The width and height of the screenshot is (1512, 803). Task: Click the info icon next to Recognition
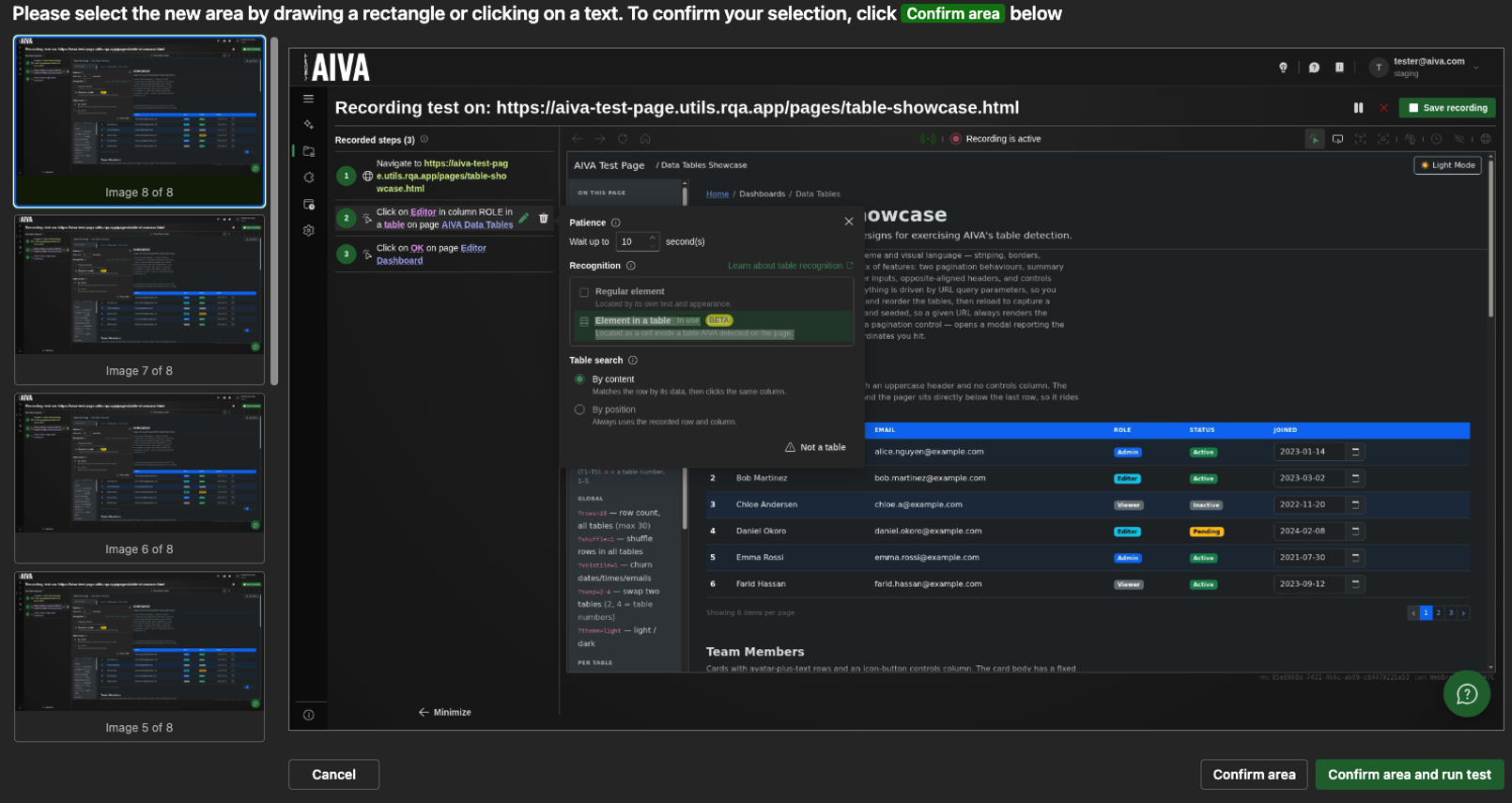pos(631,266)
